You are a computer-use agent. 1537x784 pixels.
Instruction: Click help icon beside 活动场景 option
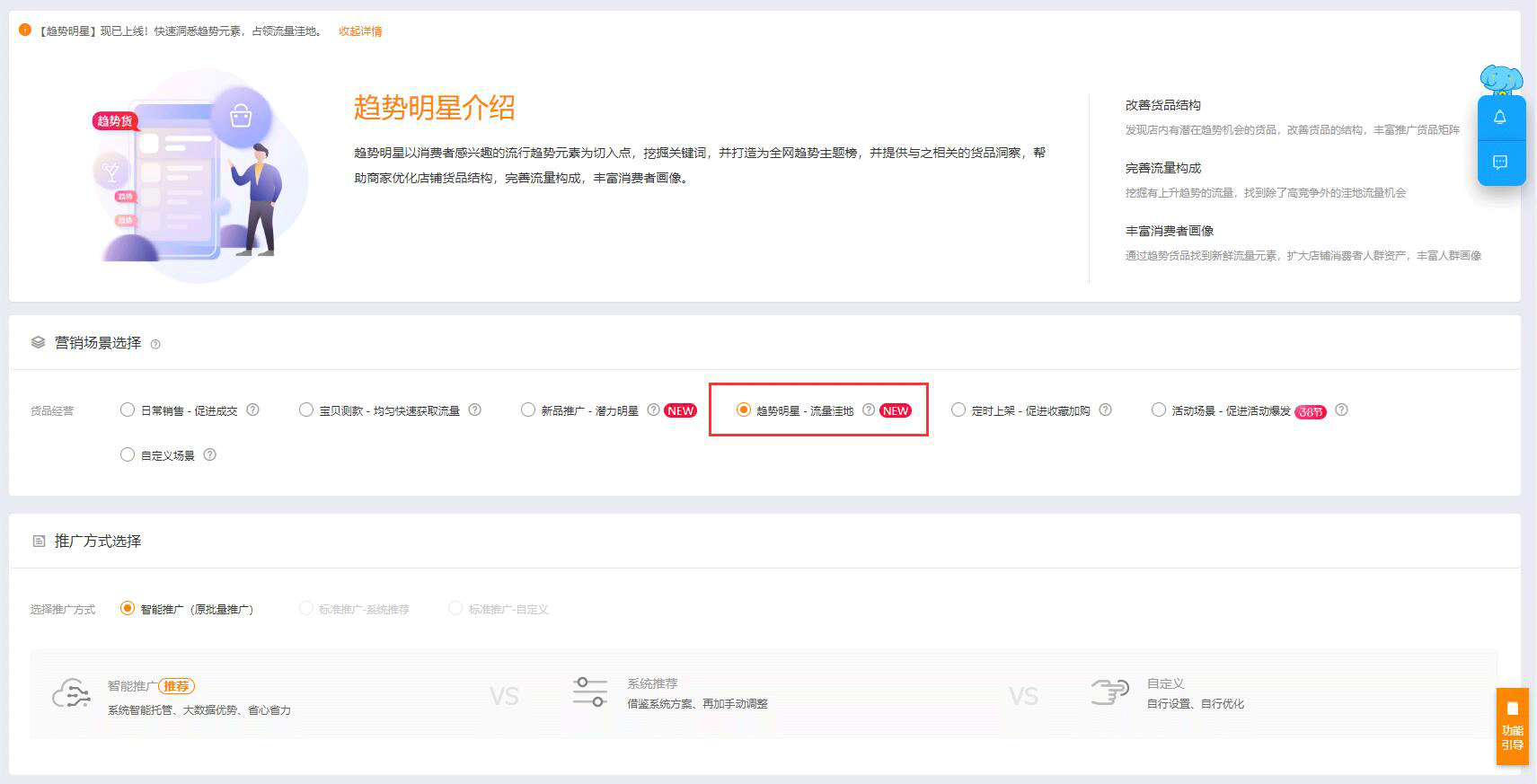coord(1341,410)
